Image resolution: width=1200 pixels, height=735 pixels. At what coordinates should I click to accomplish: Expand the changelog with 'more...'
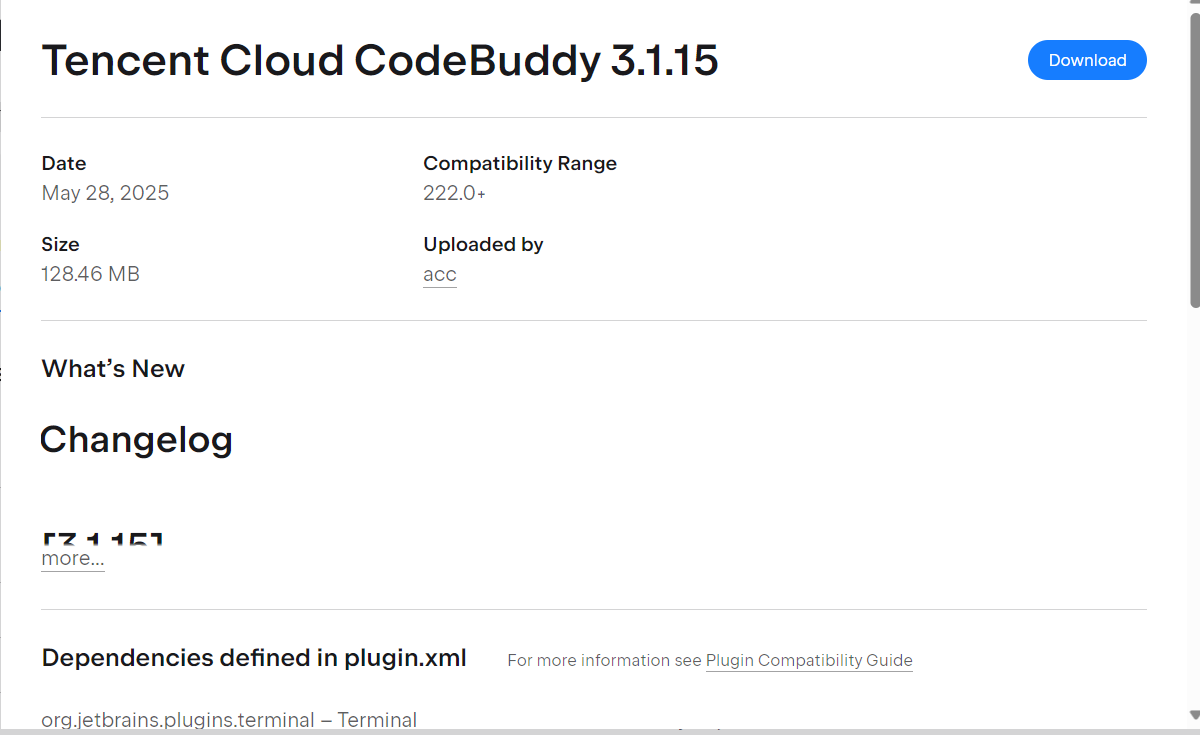click(x=71, y=558)
